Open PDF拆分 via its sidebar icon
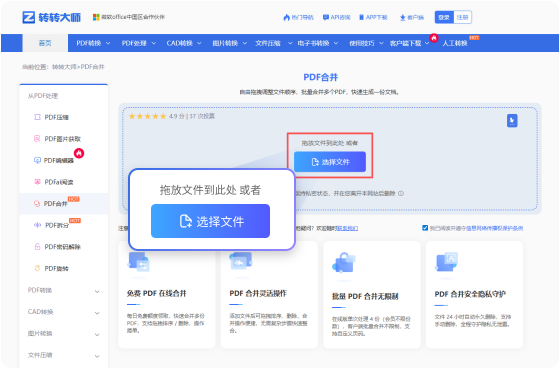Image resolution: width=560 pixels, height=369 pixels. [37, 225]
